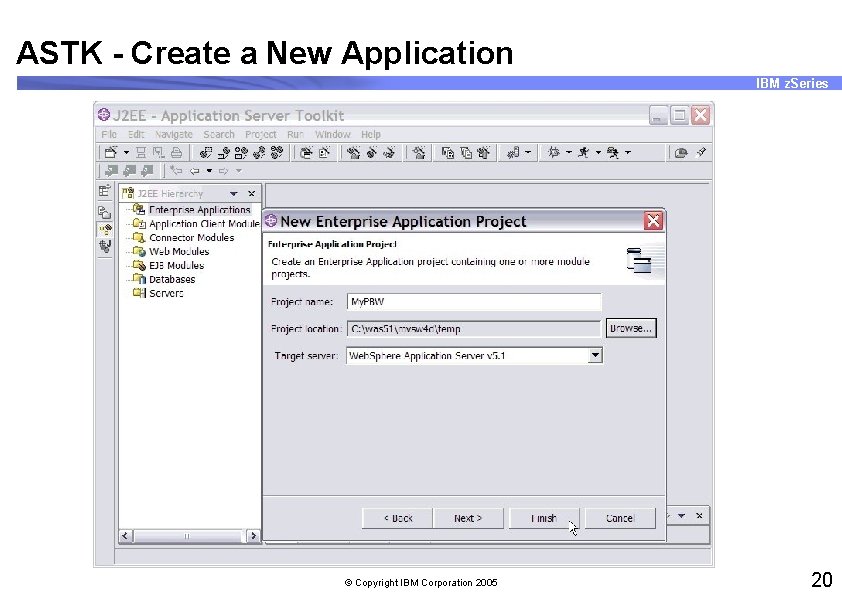The width and height of the screenshot is (842, 592).
Task: Select Connector Modules in the tree
Action: (191, 238)
